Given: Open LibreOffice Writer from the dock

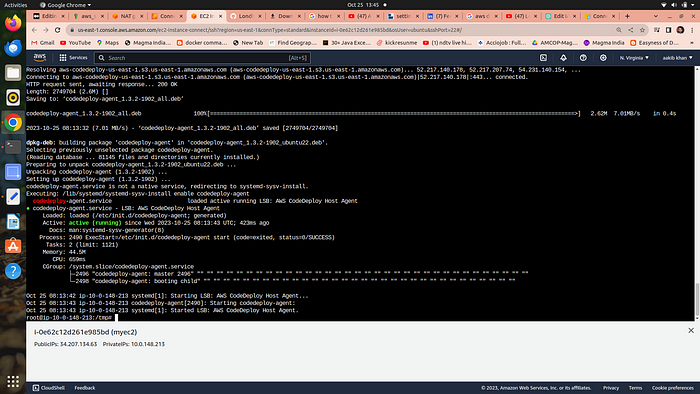Looking at the screenshot, I should (x=13, y=221).
